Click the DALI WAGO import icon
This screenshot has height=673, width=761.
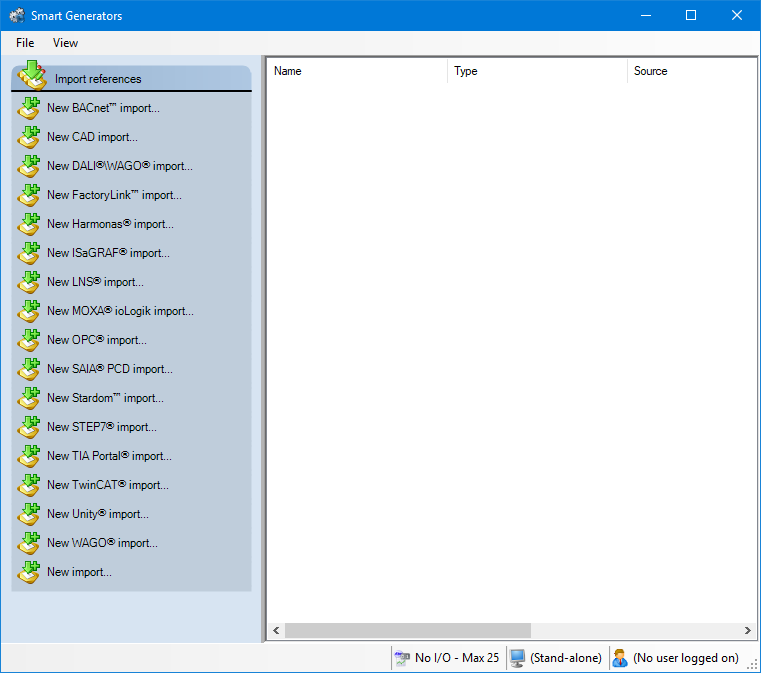(x=29, y=166)
